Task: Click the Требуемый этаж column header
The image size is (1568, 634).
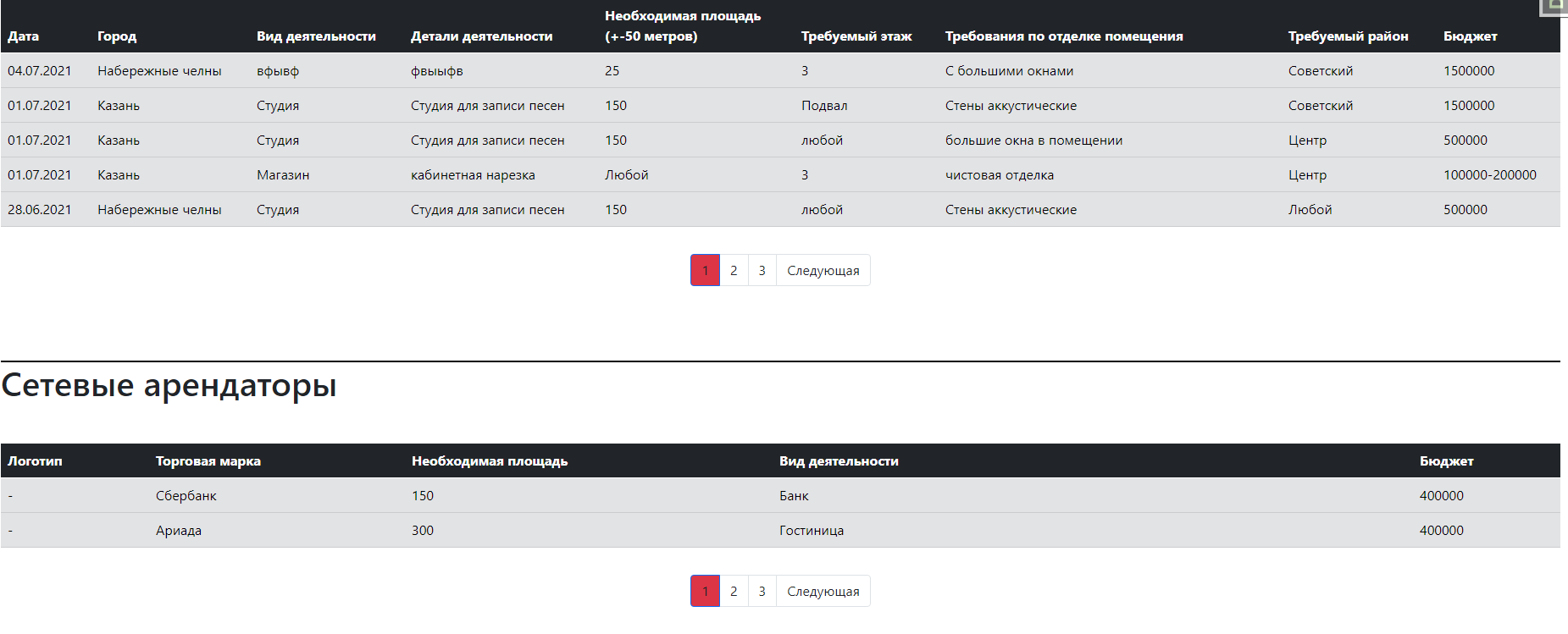Action: pyautogui.click(x=856, y=36)
